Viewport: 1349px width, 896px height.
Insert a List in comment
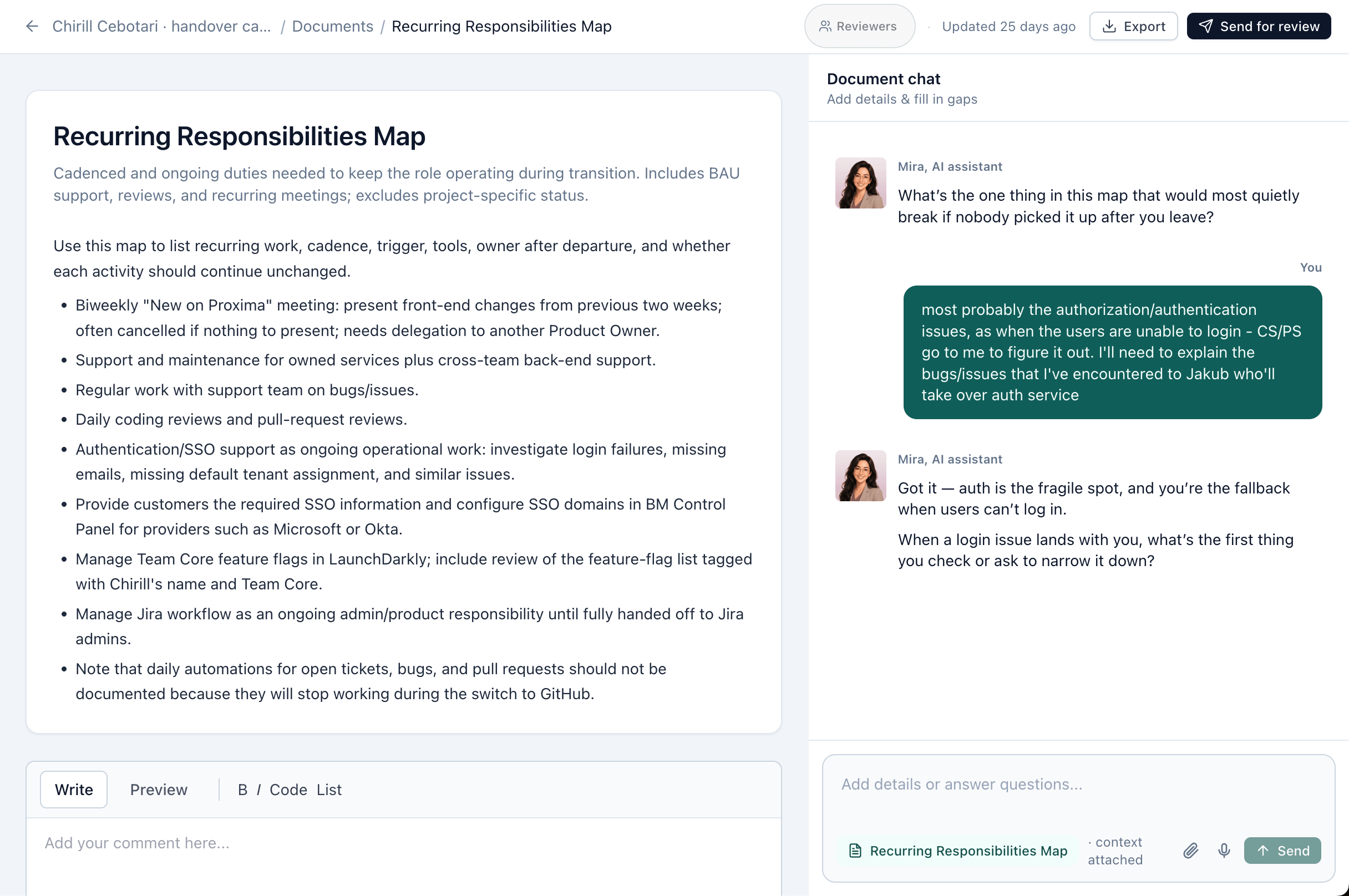pos(329,789)
